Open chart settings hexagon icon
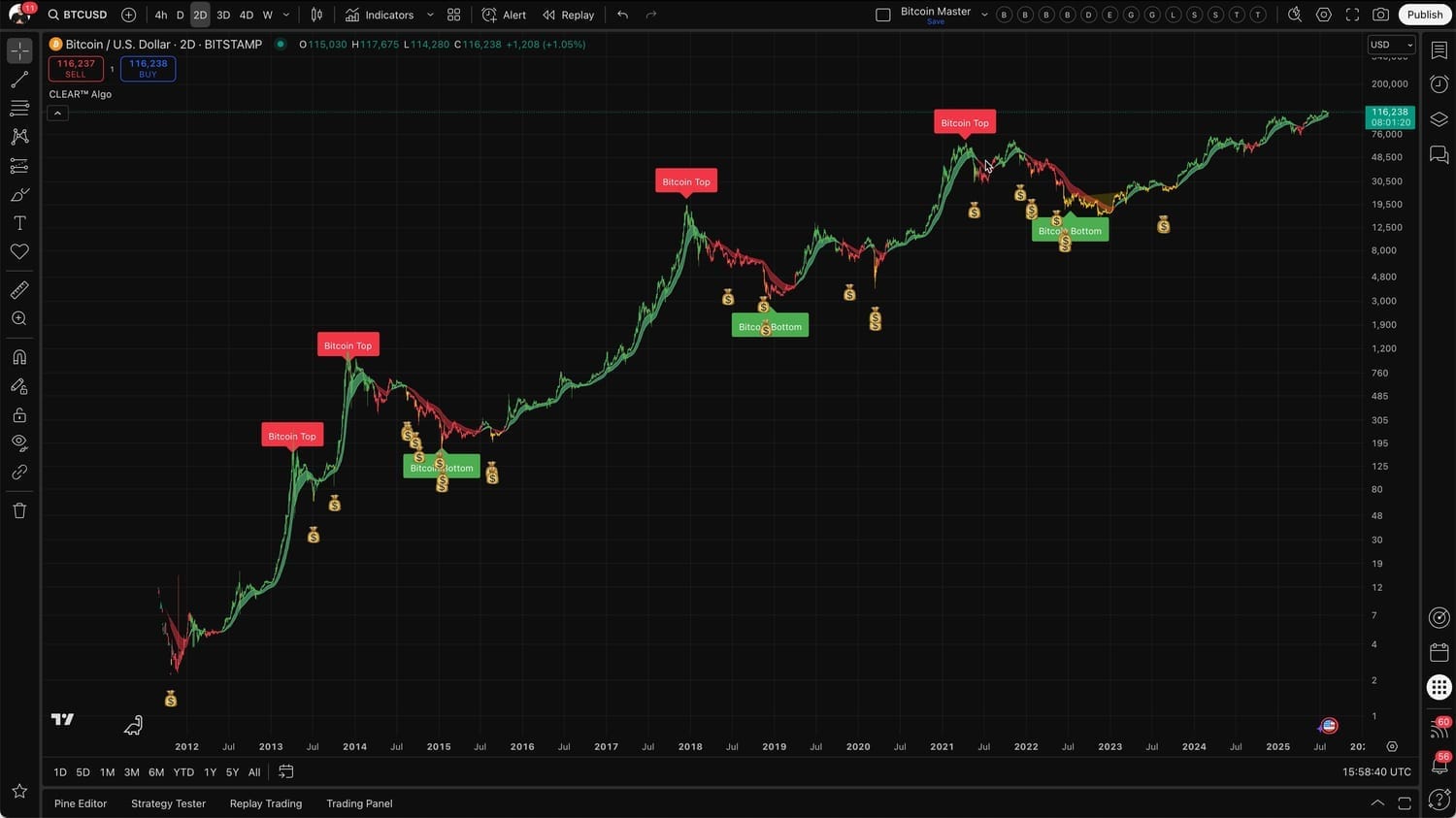1456x818 pixels. [x=1324, y=15]
